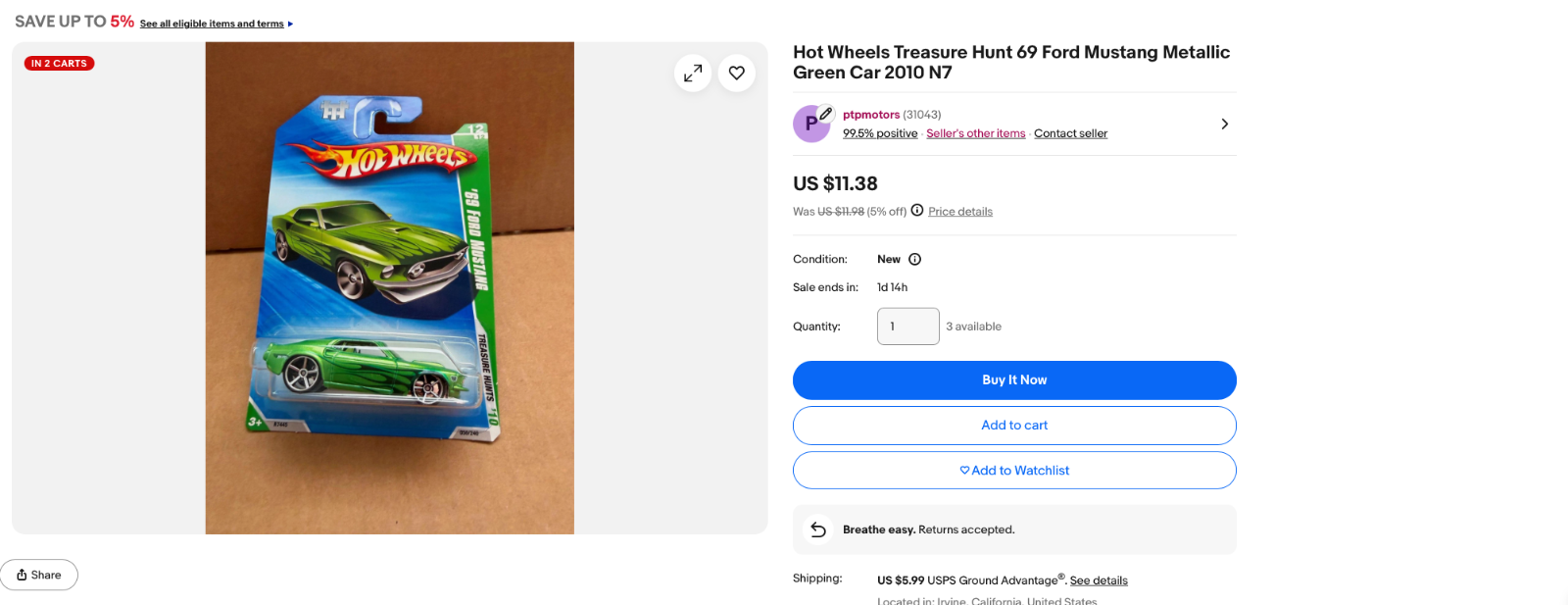Click Contact seller link
The image size is (1568, 605).
click(1070, 133)
